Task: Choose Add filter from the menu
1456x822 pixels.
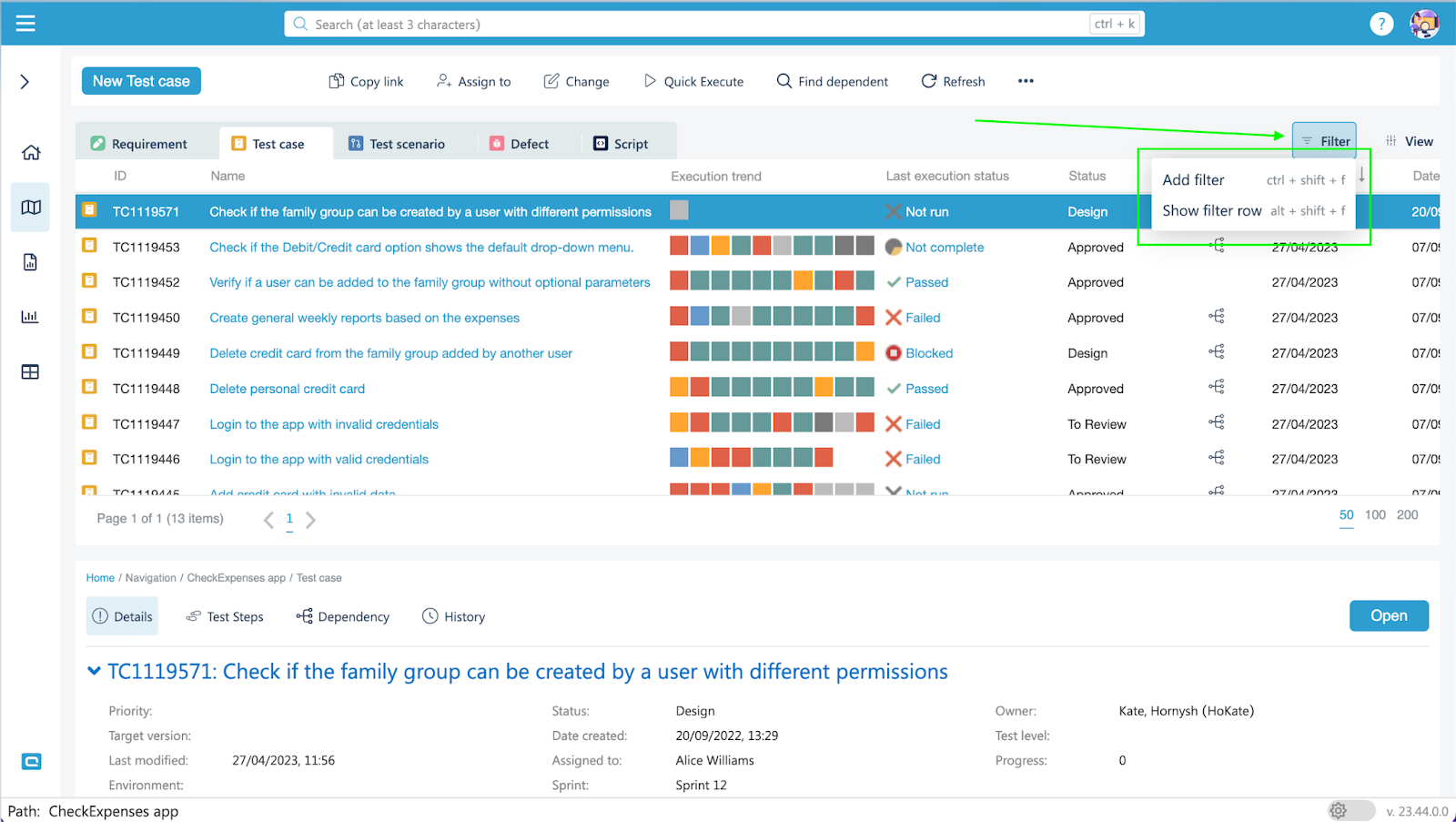Action: 1193,180
